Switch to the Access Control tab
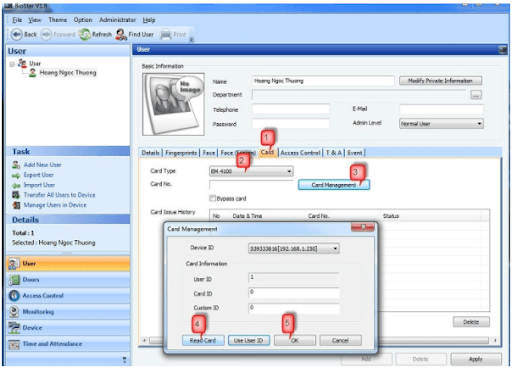Screen dimensions: 512x368 [300, 153]
